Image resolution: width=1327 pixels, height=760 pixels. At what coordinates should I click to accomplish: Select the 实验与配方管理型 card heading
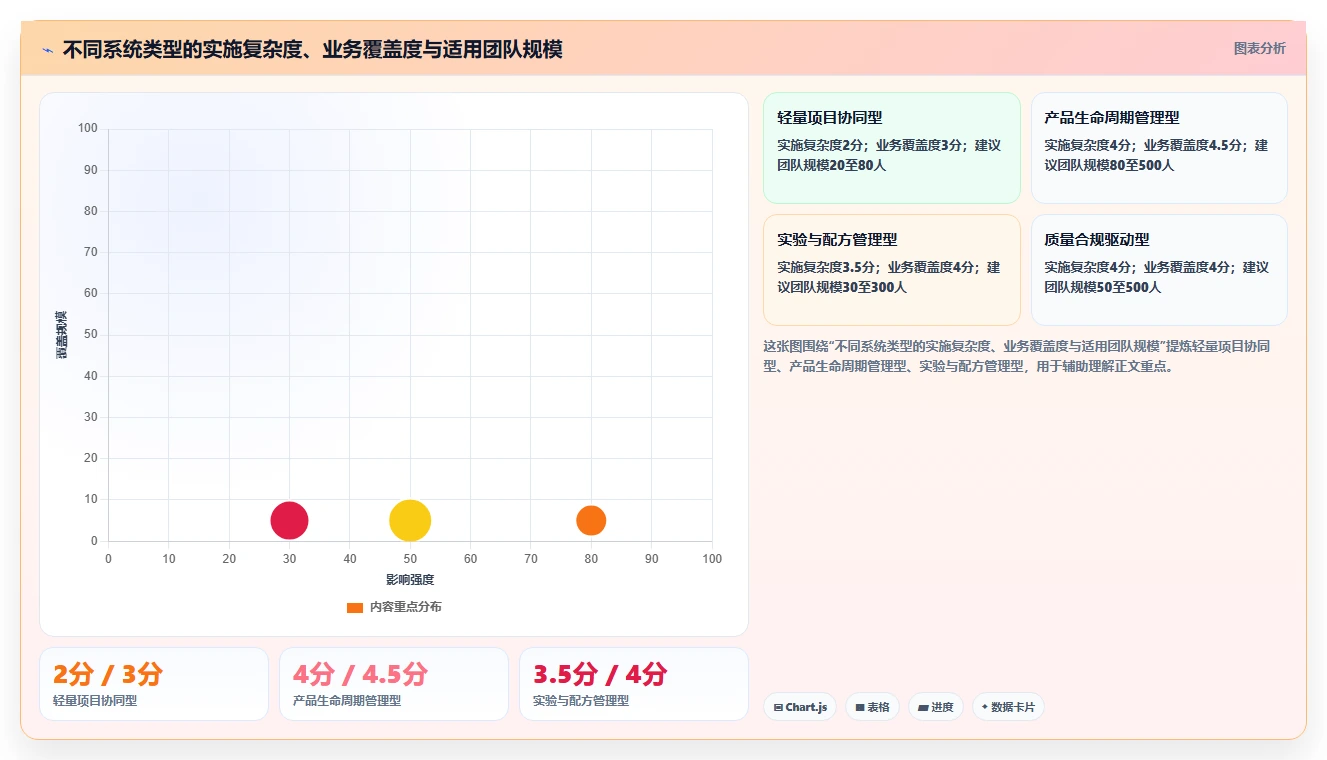837,240
